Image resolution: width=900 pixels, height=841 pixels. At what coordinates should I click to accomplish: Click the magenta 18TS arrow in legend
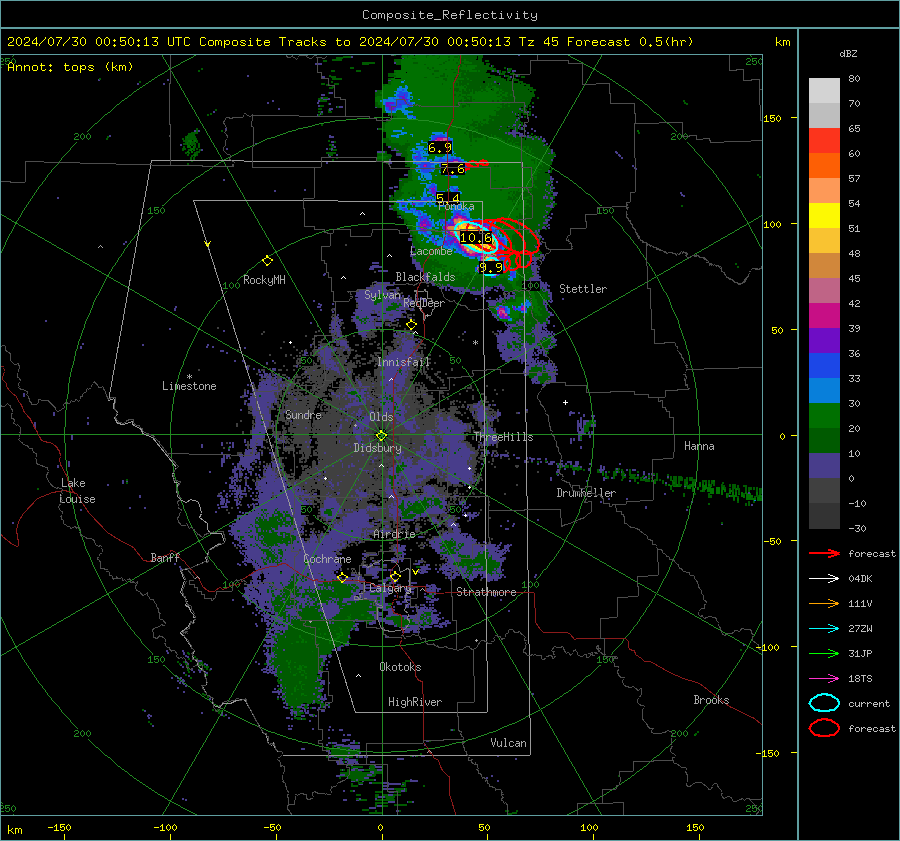click(x=824, y=679)
